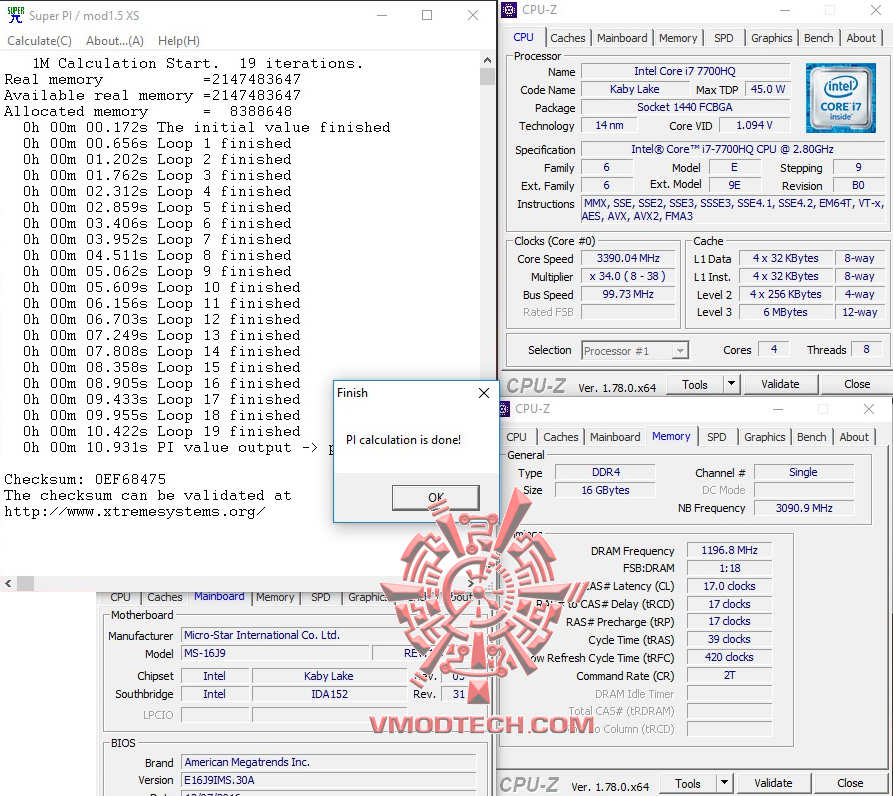Click the Core Speed value 3390.04 MHz
This screenshot has height=796, width=893.
[x=628, y=259]
